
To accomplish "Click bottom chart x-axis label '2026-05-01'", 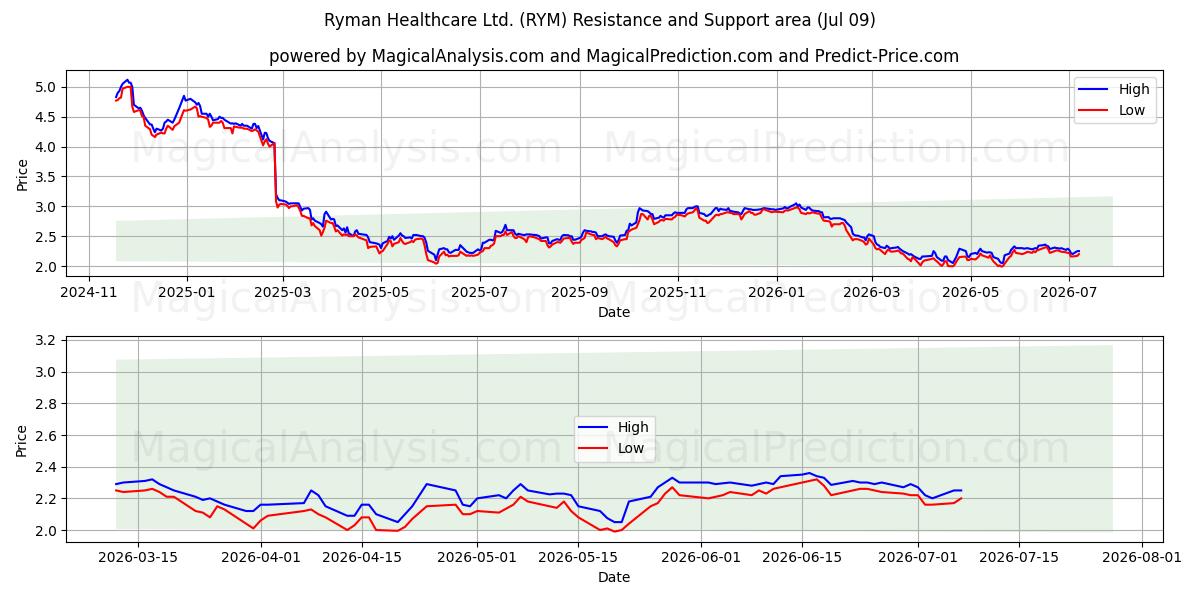I will [476, 557].
